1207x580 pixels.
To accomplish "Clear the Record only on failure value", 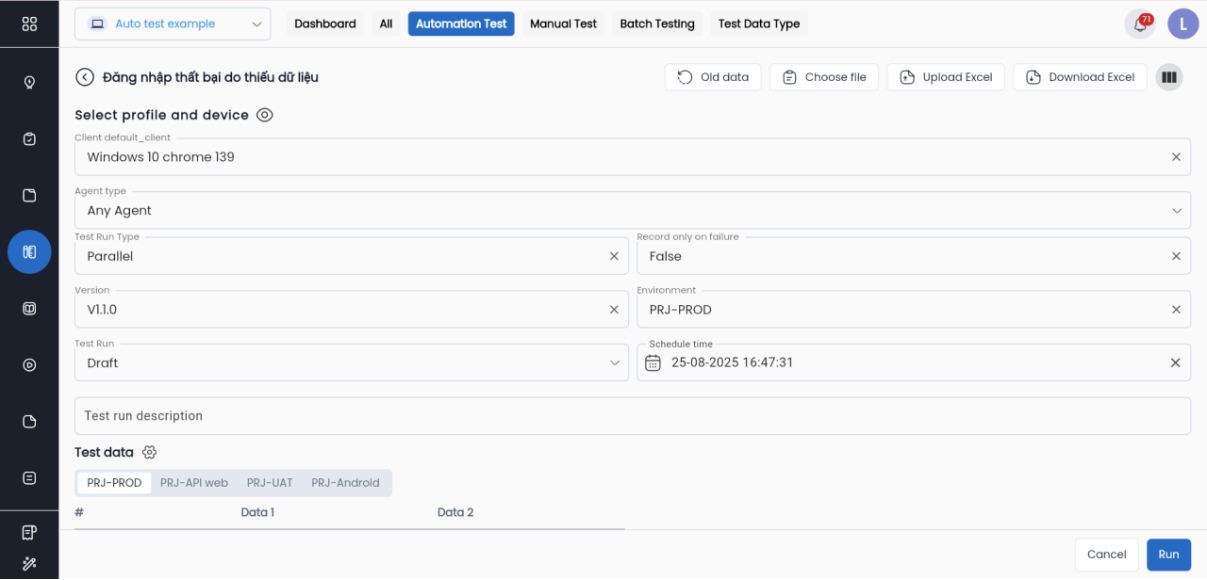I will 1176,256.
